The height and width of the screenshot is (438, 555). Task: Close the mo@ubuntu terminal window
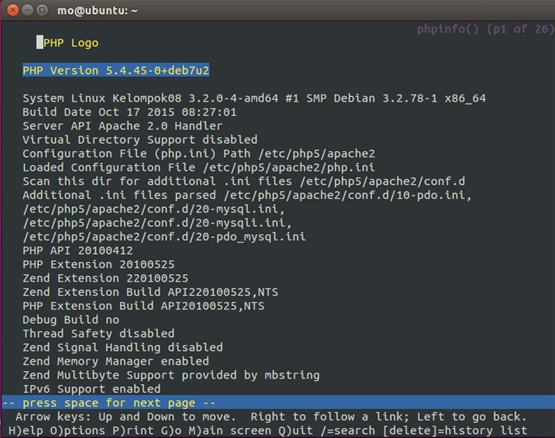12,10
